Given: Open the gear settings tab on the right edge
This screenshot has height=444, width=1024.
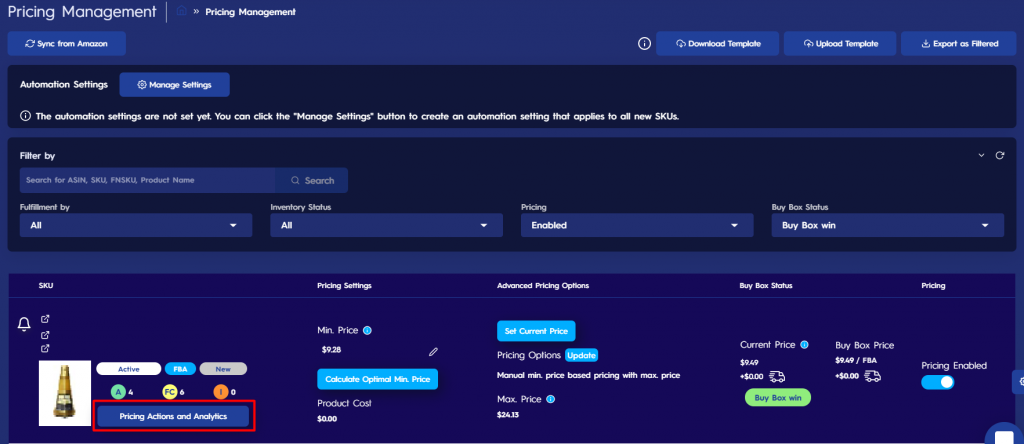Looking at the screenshot, I should point(1018,382).
